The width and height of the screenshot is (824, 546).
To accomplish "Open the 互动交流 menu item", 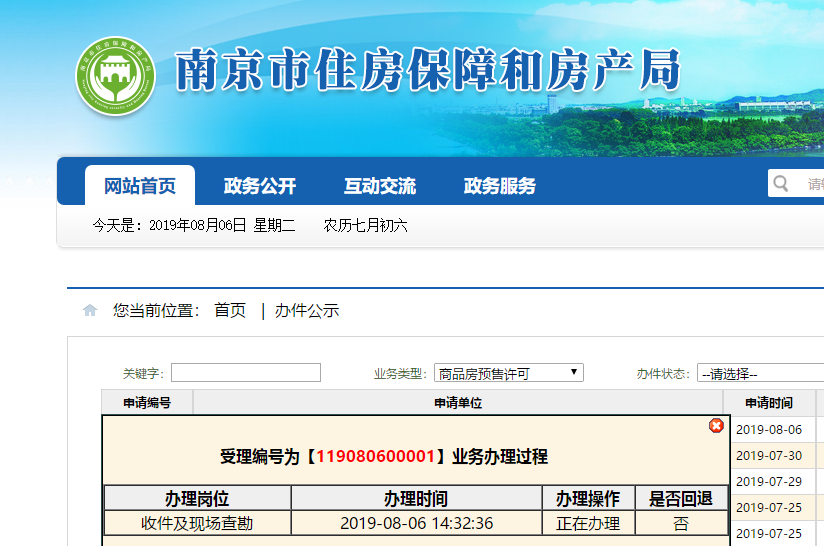I will point(380,186).
